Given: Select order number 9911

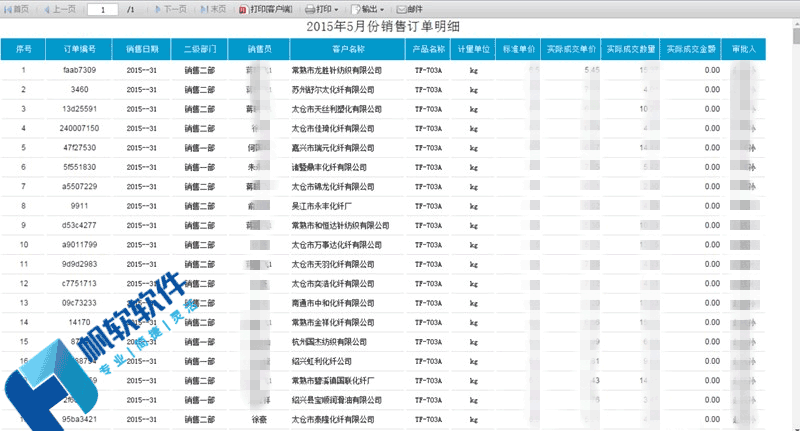Looking at the screenshot, I should click(x=79, y=206).
